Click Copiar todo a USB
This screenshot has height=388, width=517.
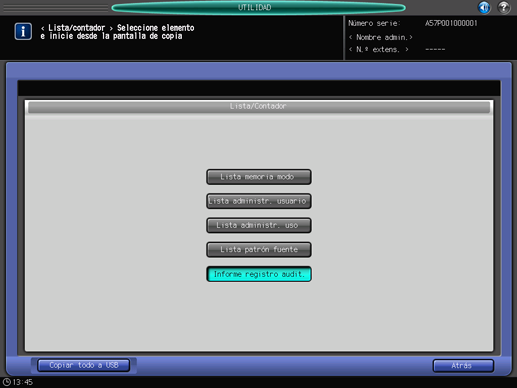[84, 365]
